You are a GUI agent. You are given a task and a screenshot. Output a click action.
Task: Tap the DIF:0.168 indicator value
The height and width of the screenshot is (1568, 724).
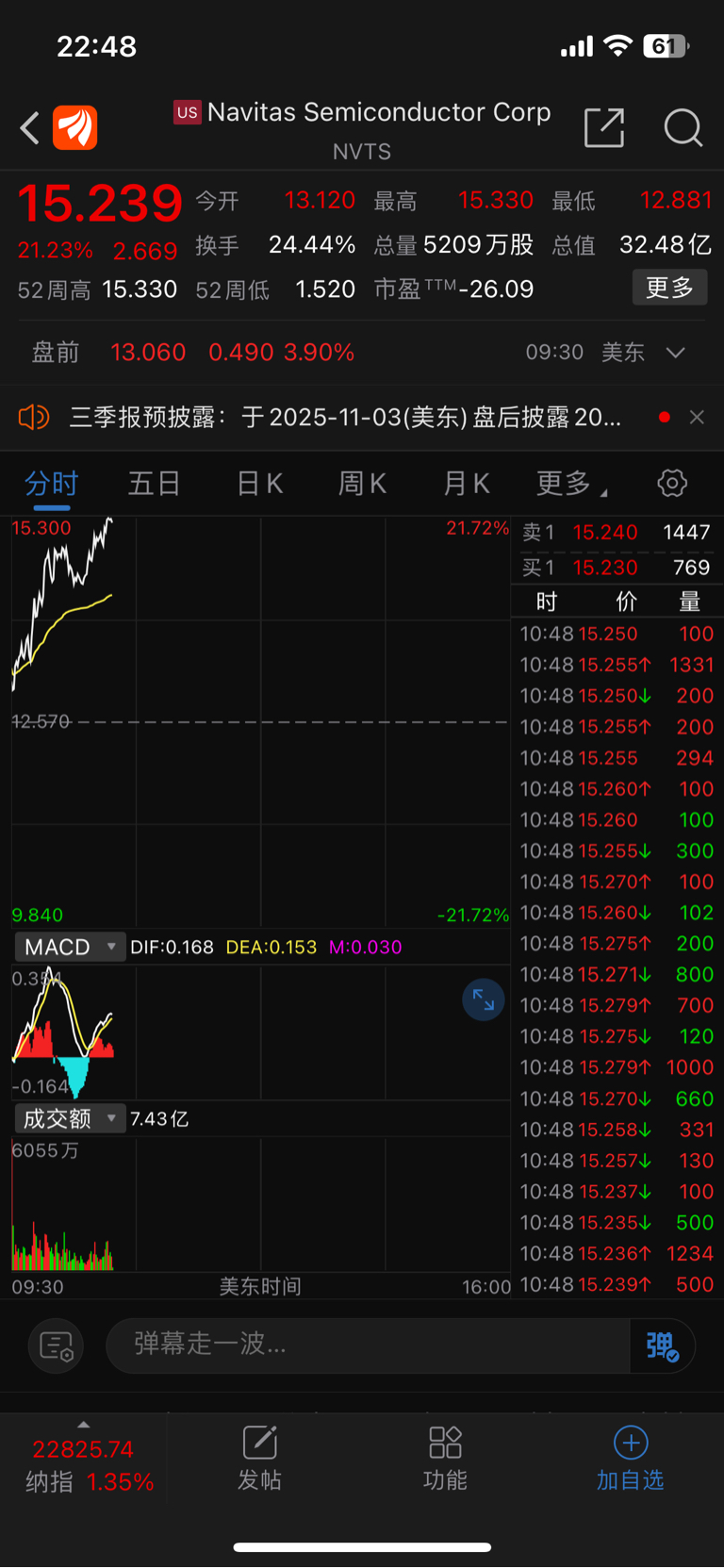click(172, 947)
